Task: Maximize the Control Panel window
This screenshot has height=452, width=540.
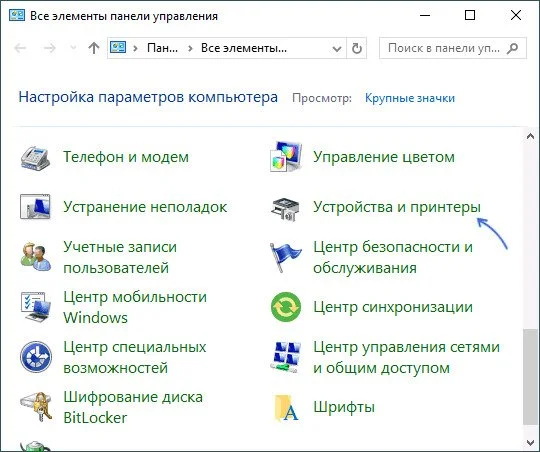Action: point(470,16)
